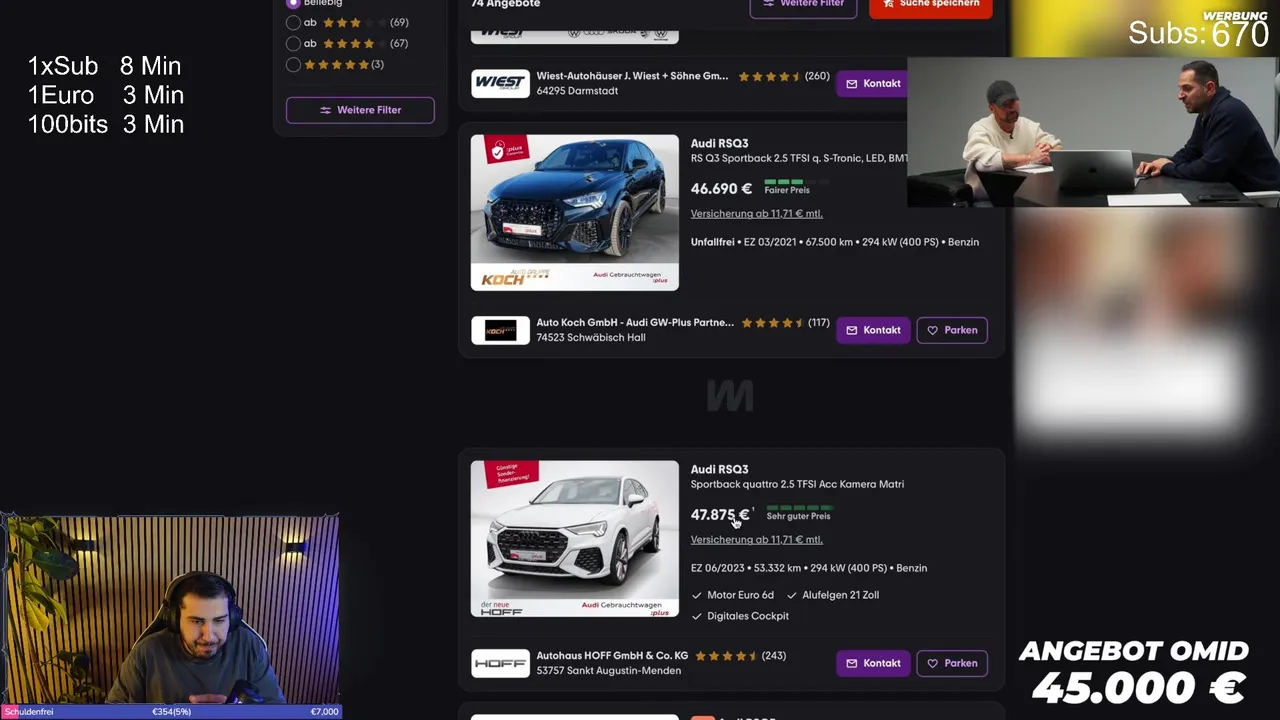
Task: Select the 'Beliebig' rating radio option
Action: [x=293, y=4]
